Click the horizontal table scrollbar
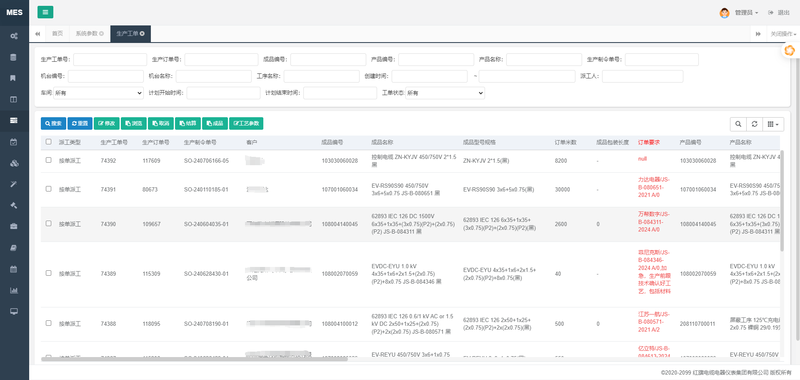Viewport: 800px width, 380px height. [x=194, y=359]
